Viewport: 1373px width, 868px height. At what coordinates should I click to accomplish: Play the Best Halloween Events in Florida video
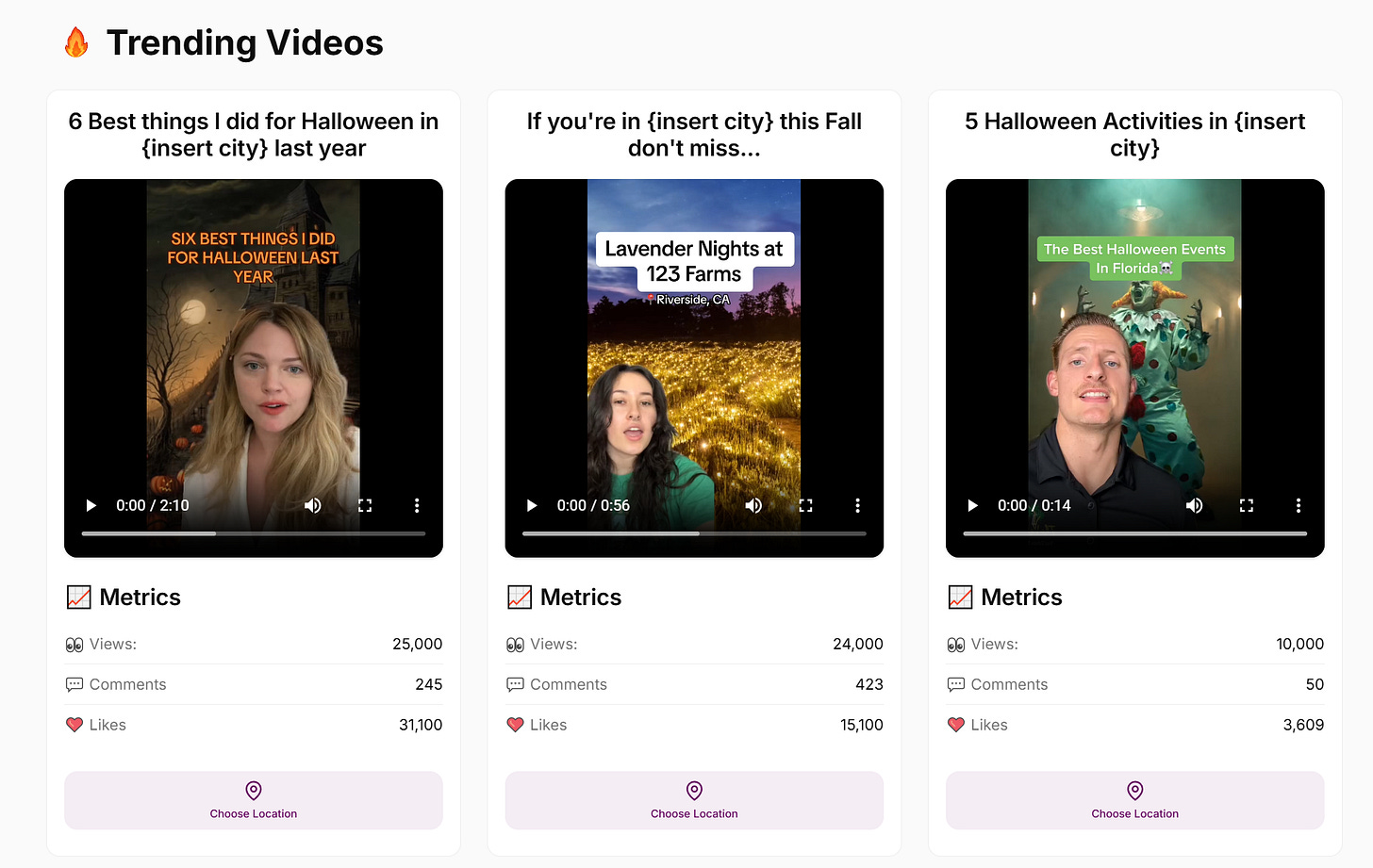973,505
